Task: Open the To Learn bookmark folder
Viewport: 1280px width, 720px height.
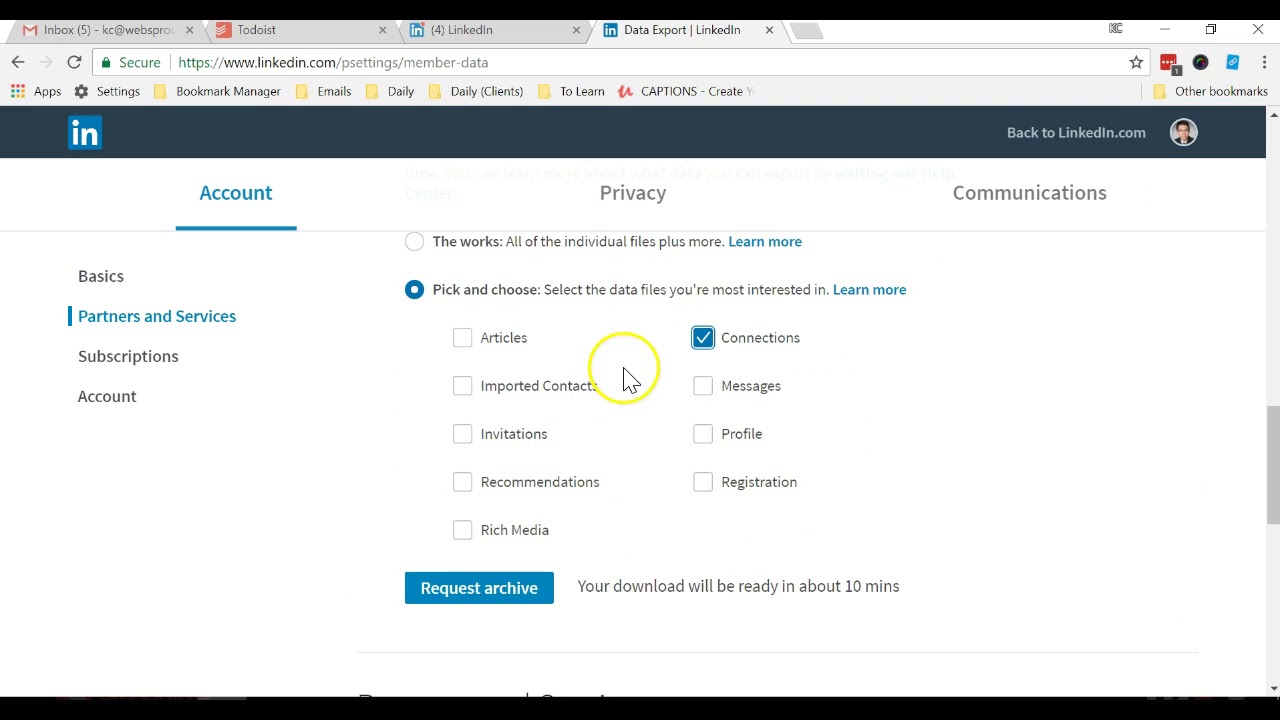Action: tap(571, 91)
